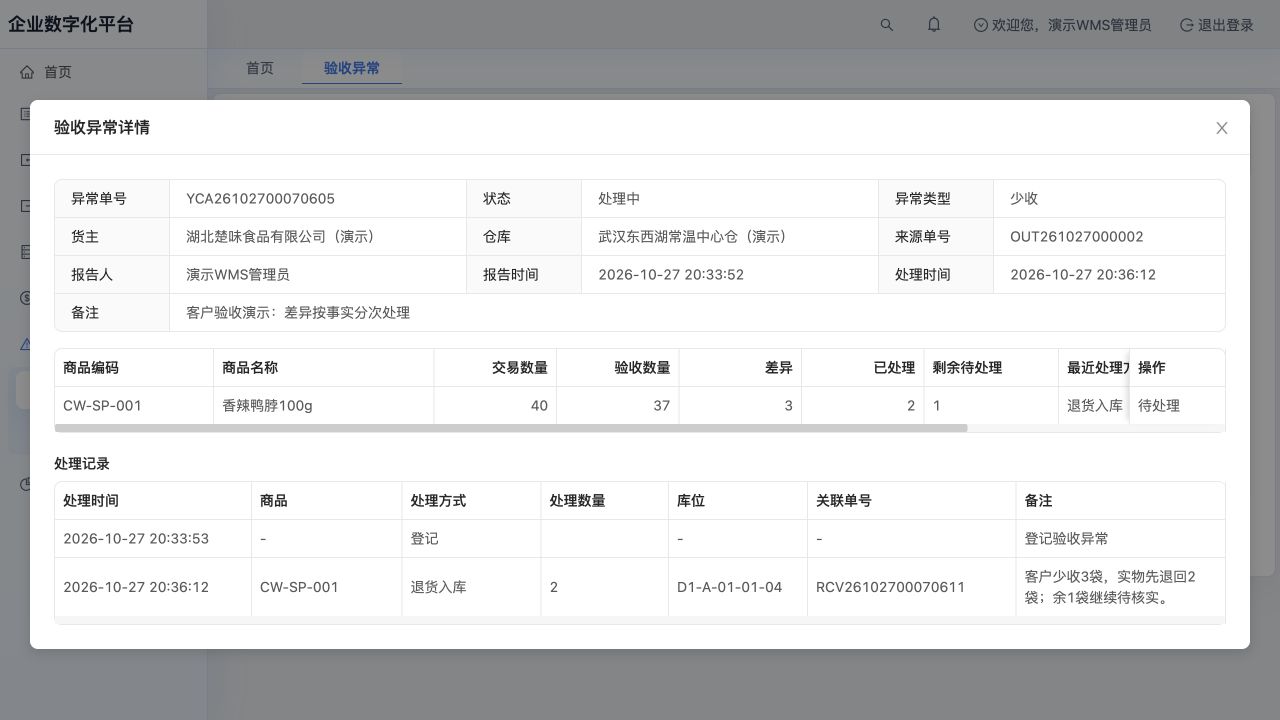Click 退出登录 to log out
1280x720 pixels.
coord(1217,25)
